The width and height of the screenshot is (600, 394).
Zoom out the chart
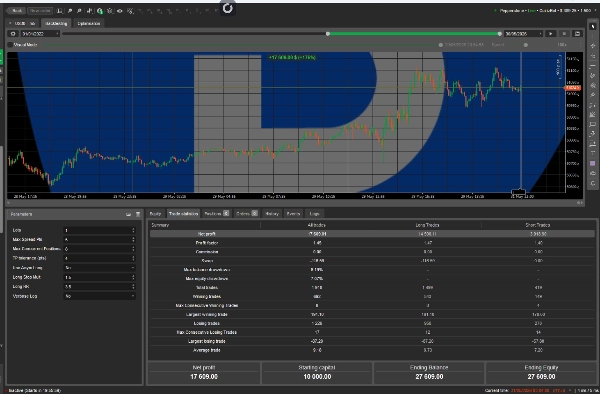click(79, 11)
